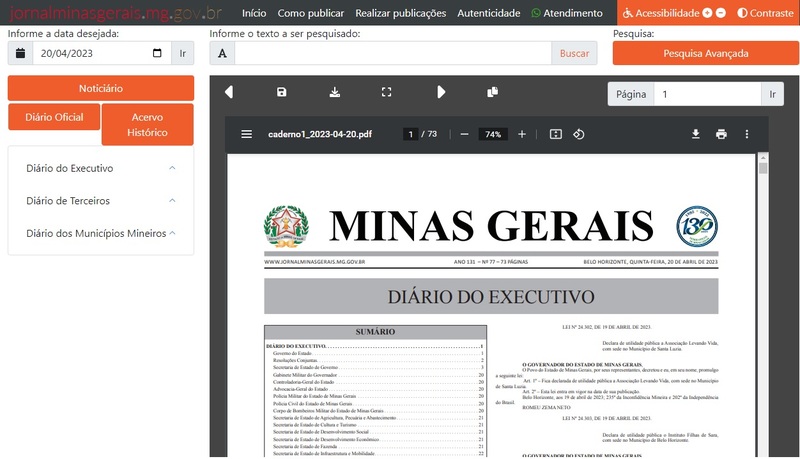Click the DIÁRIO DO EXECUTIVO banner in PDF

click(x=491, y=296)
